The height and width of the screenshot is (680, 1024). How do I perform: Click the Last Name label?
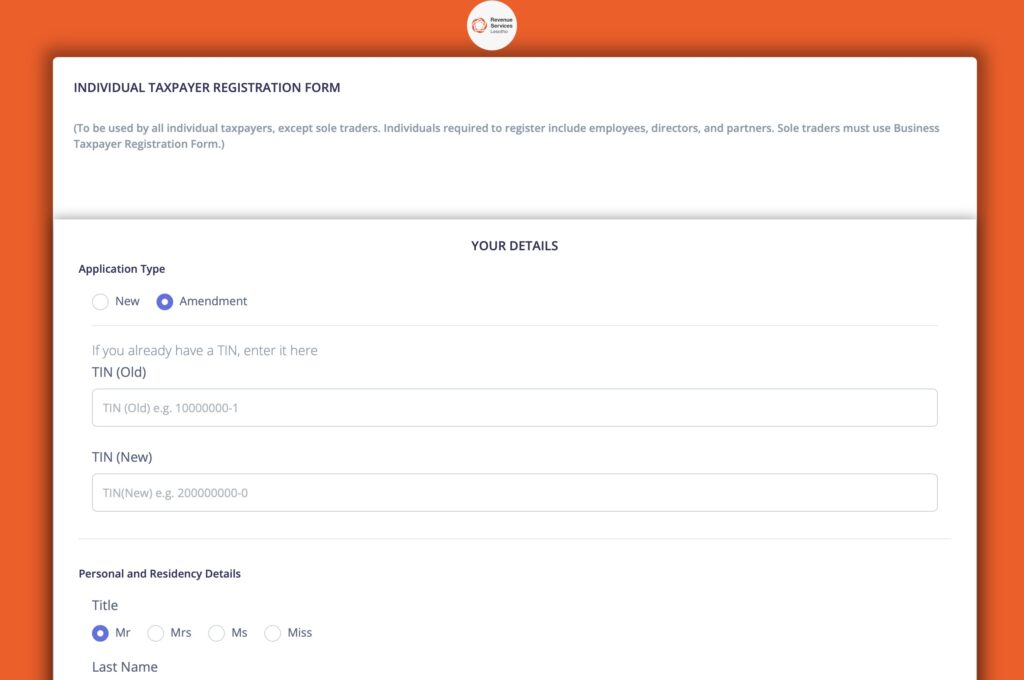(x=125, y=667)
